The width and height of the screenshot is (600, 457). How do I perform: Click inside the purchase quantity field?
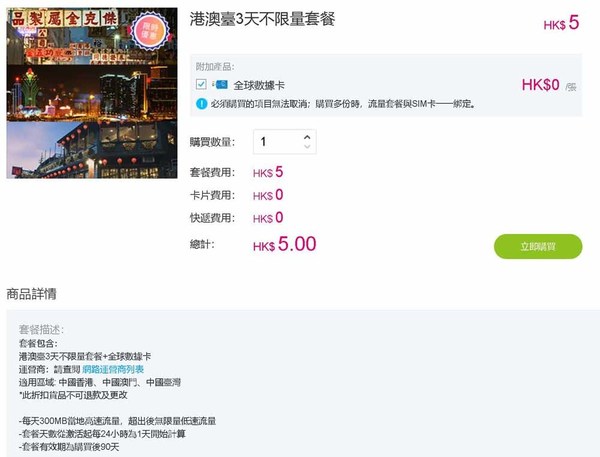(x=285, y=142)
